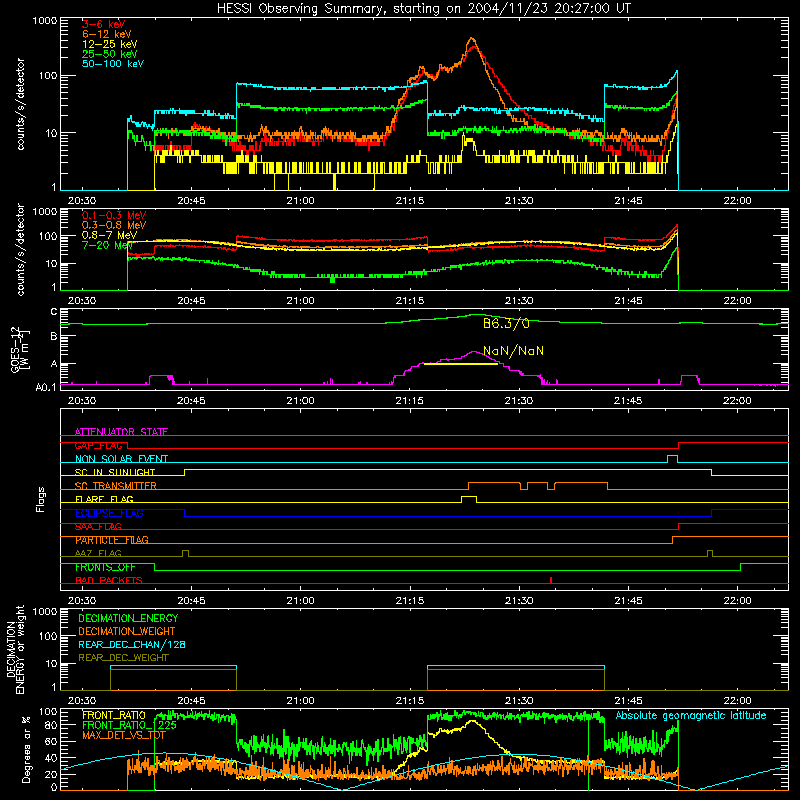Screen dimensions: 800x800
Task: Select the ATTENUATOR_STATE flag label
Action: pyautogui.click(x=121, y=432)
